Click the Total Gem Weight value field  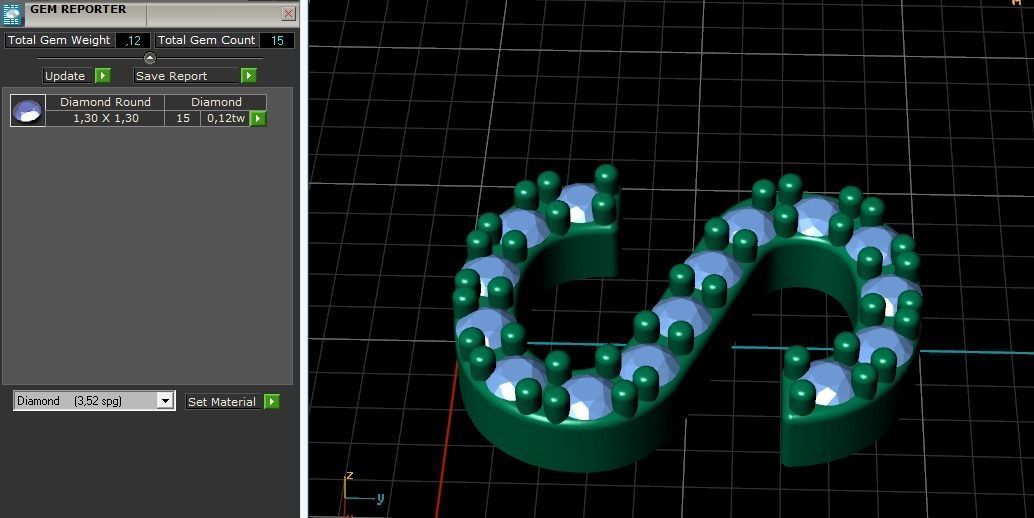click(x=133, y=40)
